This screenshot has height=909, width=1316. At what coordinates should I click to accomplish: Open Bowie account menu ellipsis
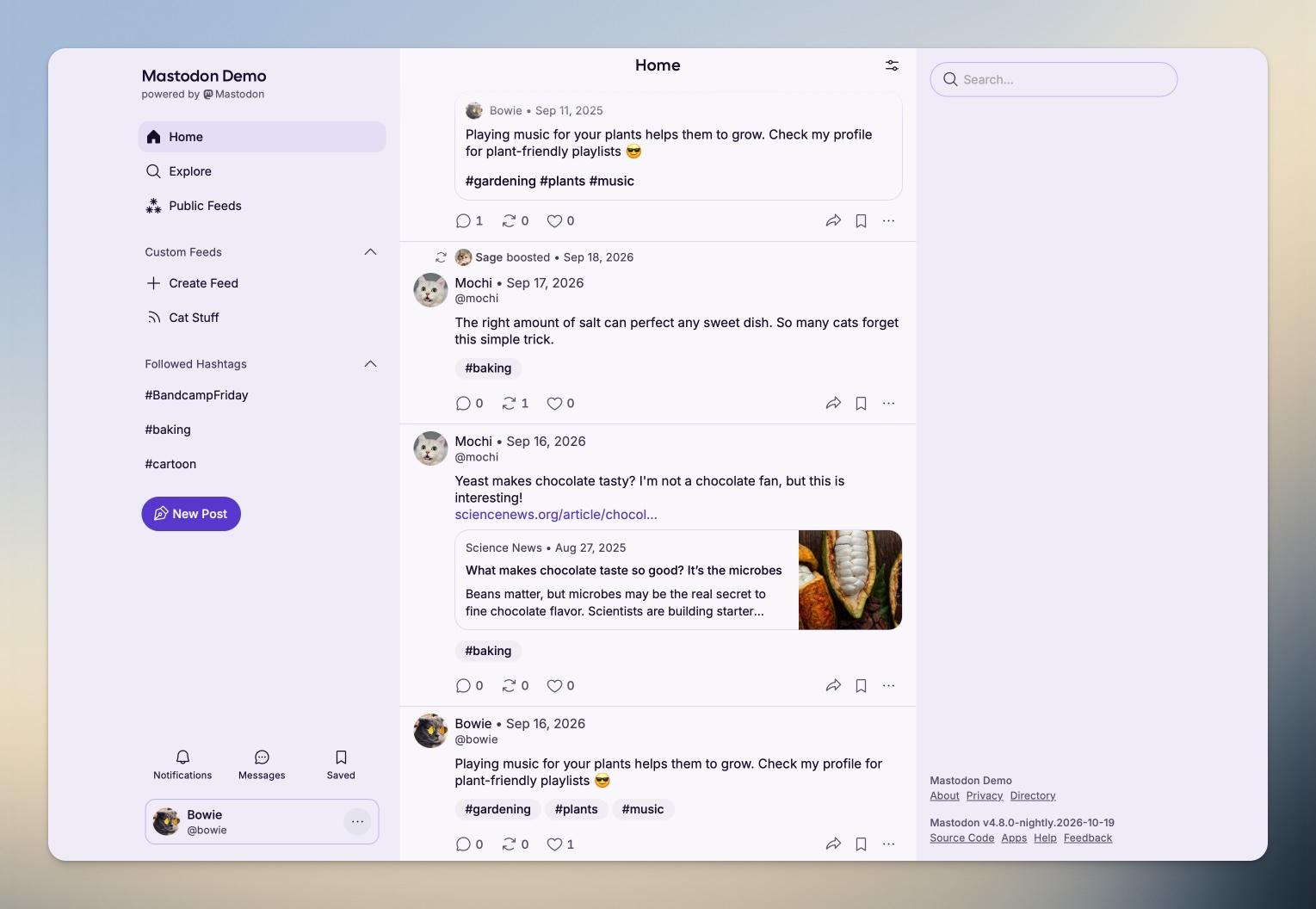(x=357, y=822)
